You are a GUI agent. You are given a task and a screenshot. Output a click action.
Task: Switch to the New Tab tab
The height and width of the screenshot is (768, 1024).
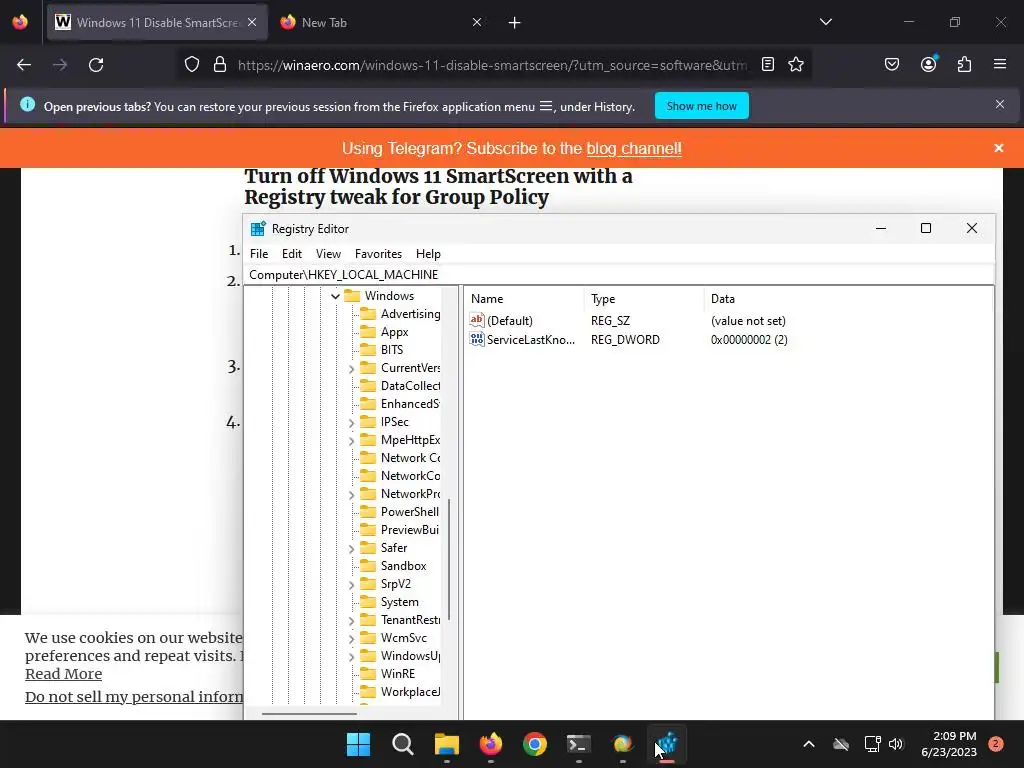point(381,22)
